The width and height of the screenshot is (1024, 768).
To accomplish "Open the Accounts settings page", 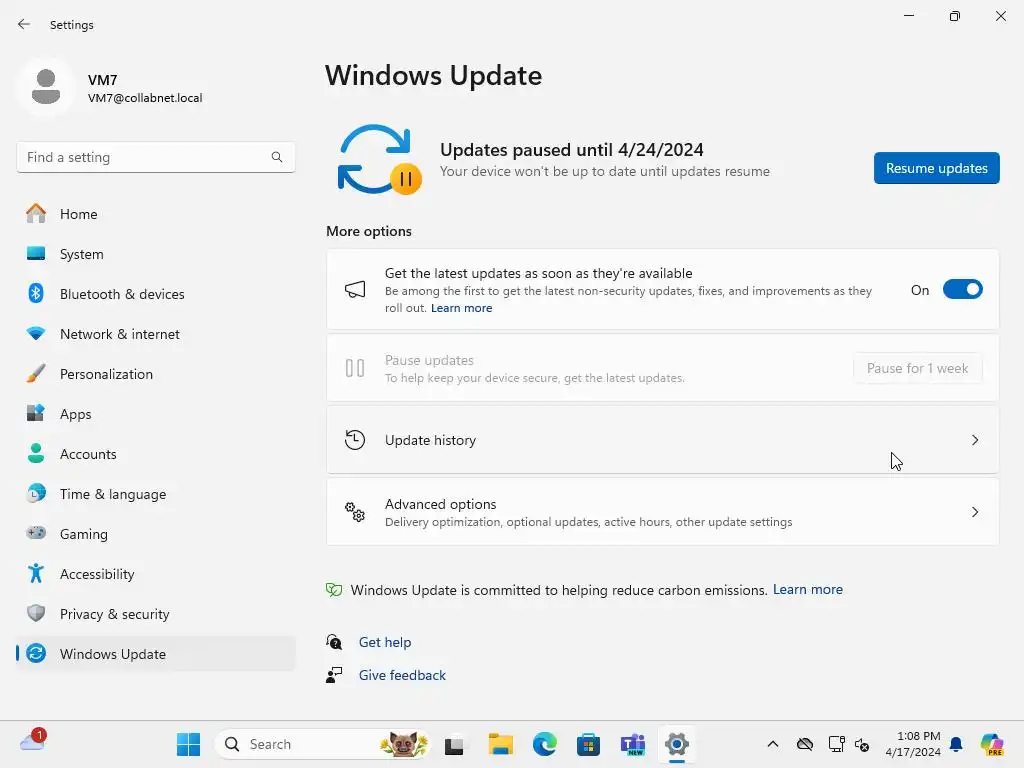I will 155,454.
